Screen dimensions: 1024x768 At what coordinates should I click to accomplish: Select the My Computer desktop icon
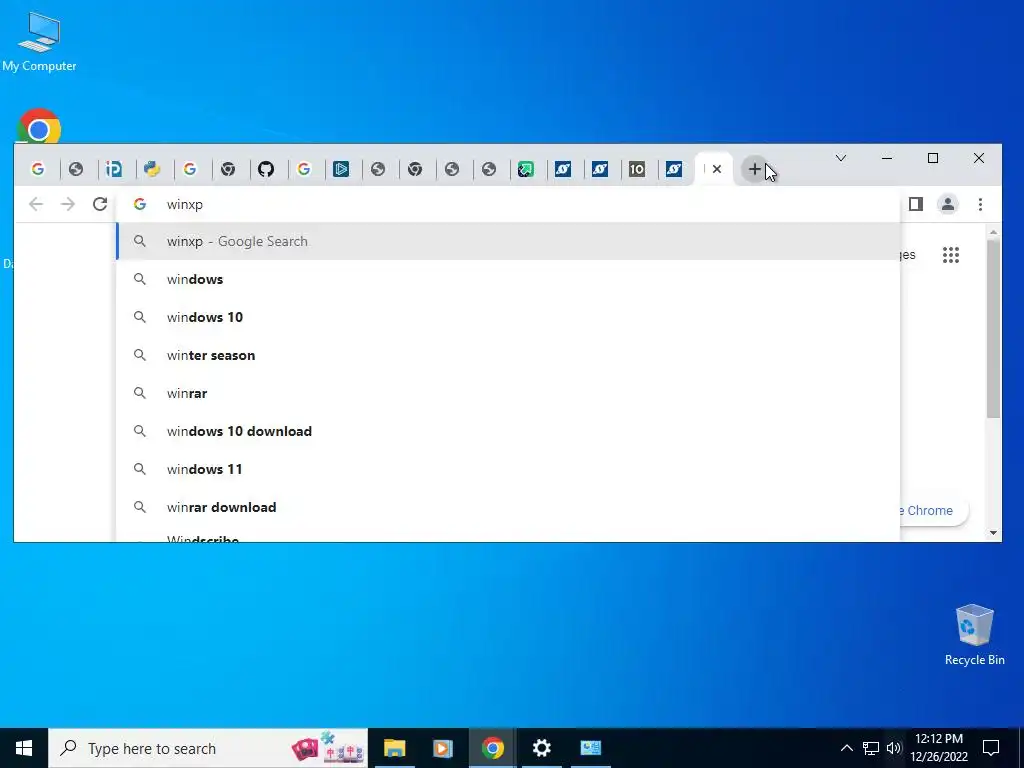(x=39, y=41)
